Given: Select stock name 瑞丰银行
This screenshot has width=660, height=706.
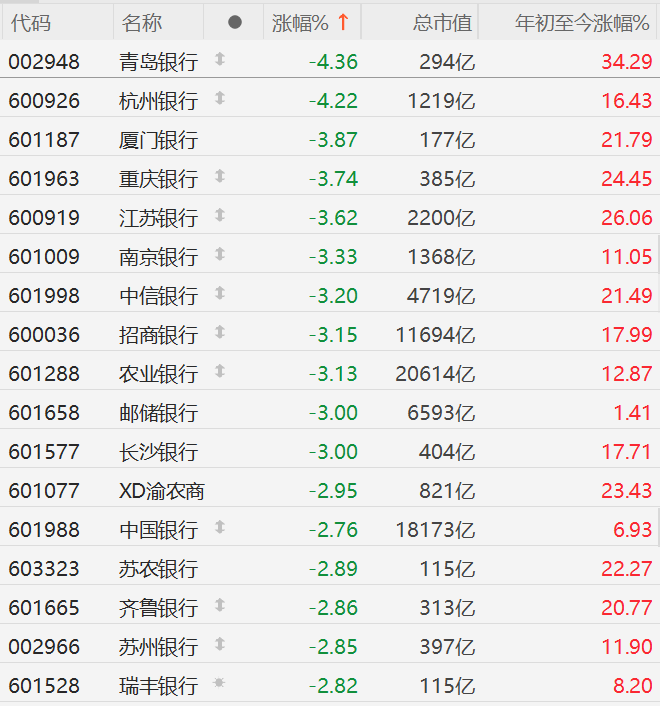Looking at the screenshot, I should coord(158,686).
